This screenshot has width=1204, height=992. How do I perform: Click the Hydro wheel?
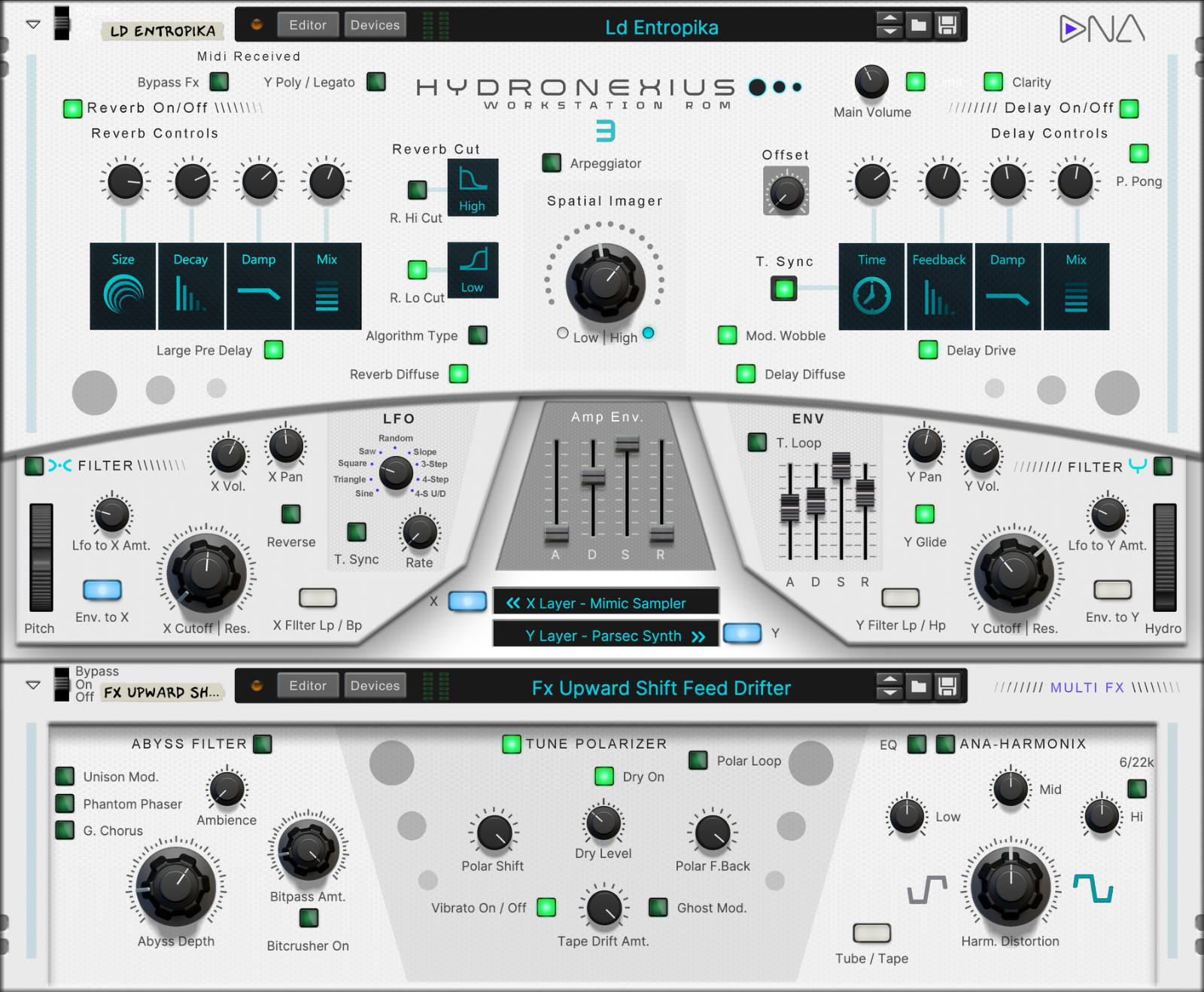[x=1165, y=557]
